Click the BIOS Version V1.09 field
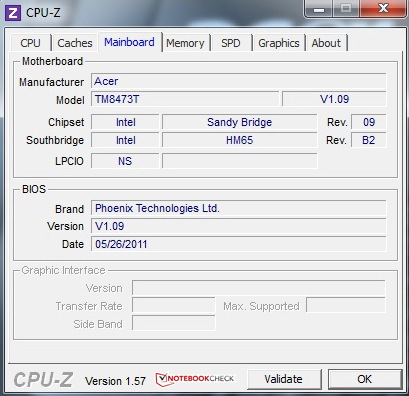Viewport: 409px width, 396px height. pyautogui.click(x=239, y=226)
